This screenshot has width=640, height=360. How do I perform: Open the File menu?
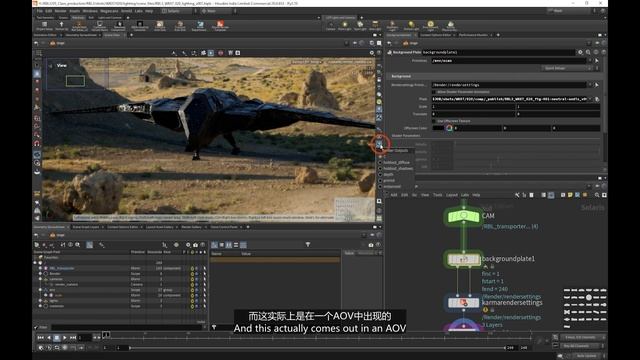[x=40, y=11]
